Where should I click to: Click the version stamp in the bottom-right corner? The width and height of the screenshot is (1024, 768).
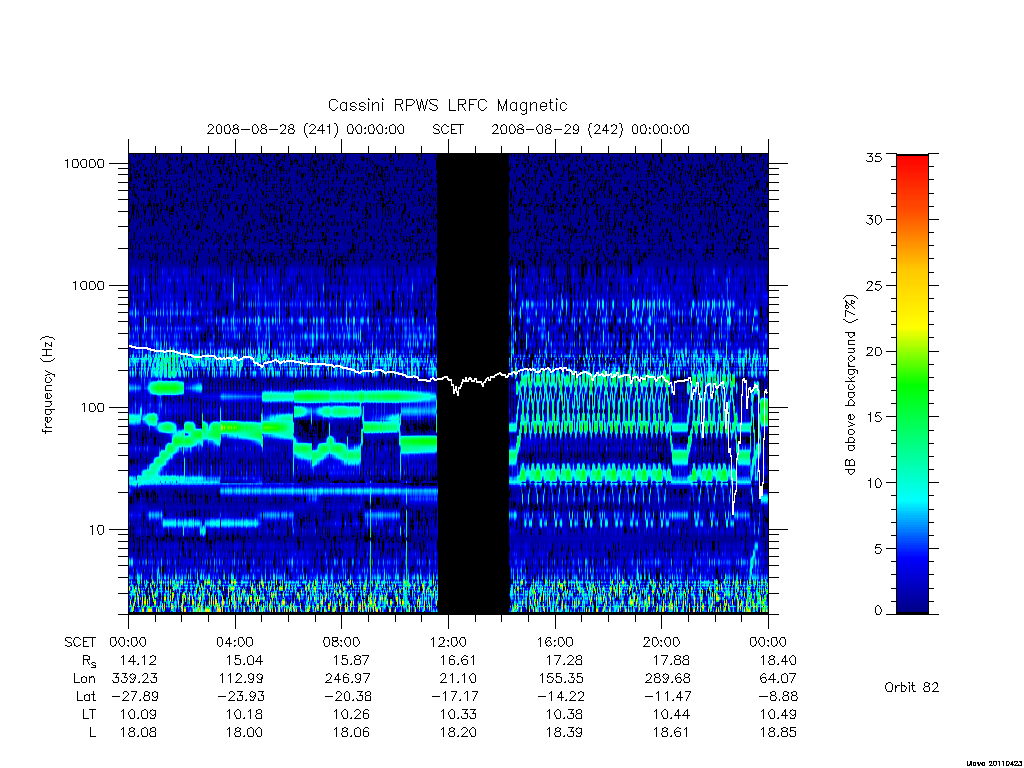(x=994, y=763)
